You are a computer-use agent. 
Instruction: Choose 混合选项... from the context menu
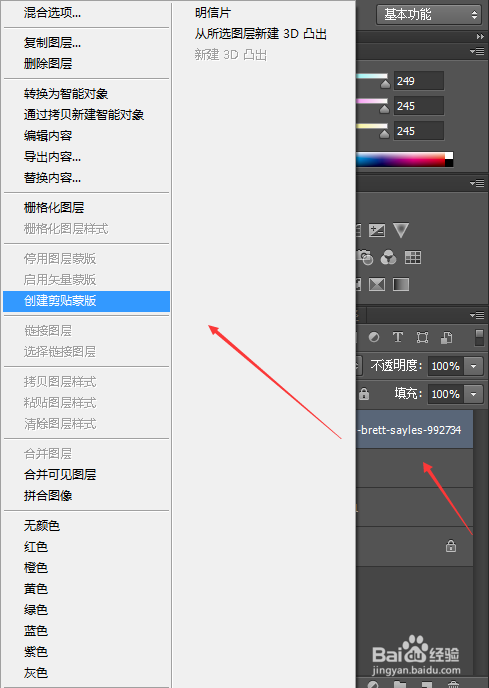click(x=52, y=13)
